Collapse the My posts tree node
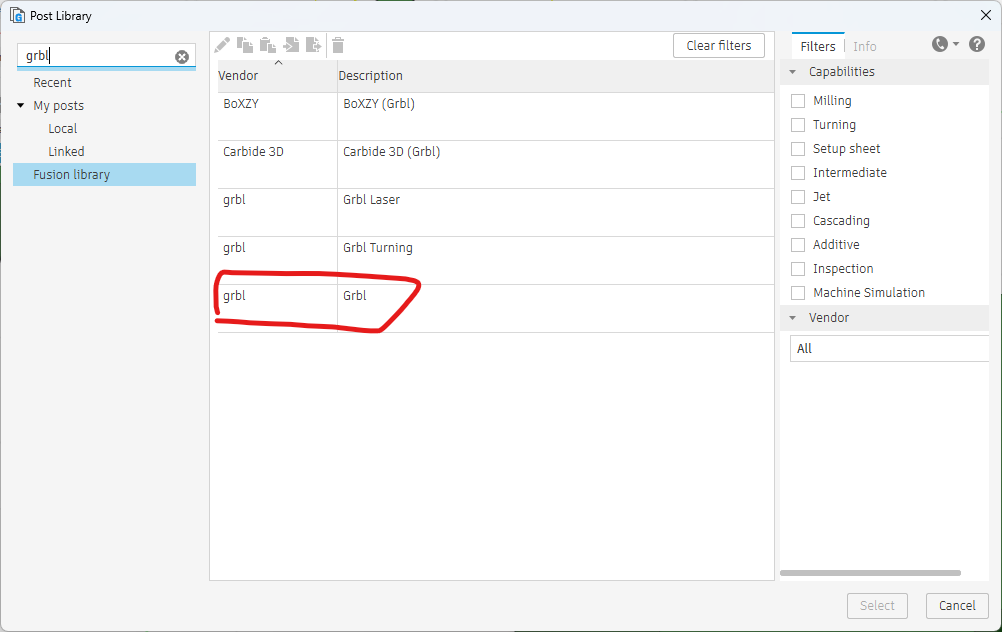This screenshot has height=632, width=1002. point(21,106)
